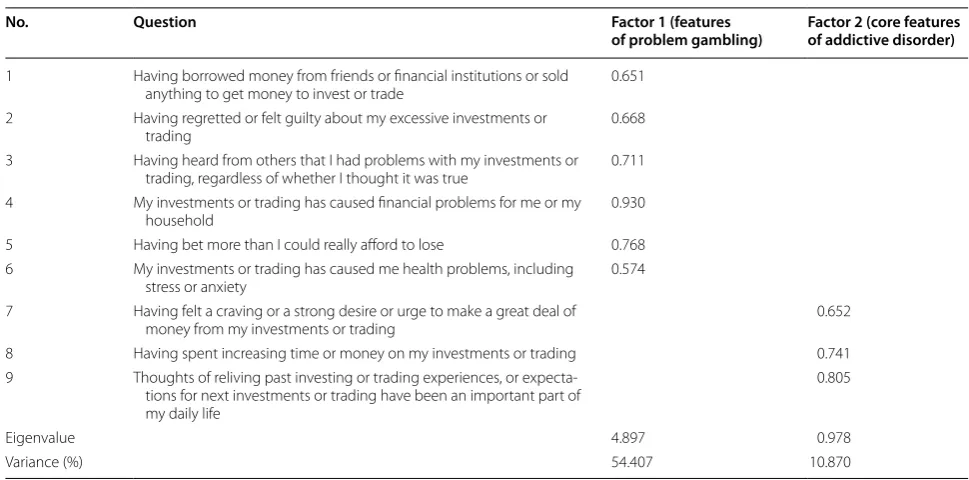The width and height of the screenshot is (969, 480).
Task: Click loading value 0.574 for question 6
Action: tap(628, 269)
